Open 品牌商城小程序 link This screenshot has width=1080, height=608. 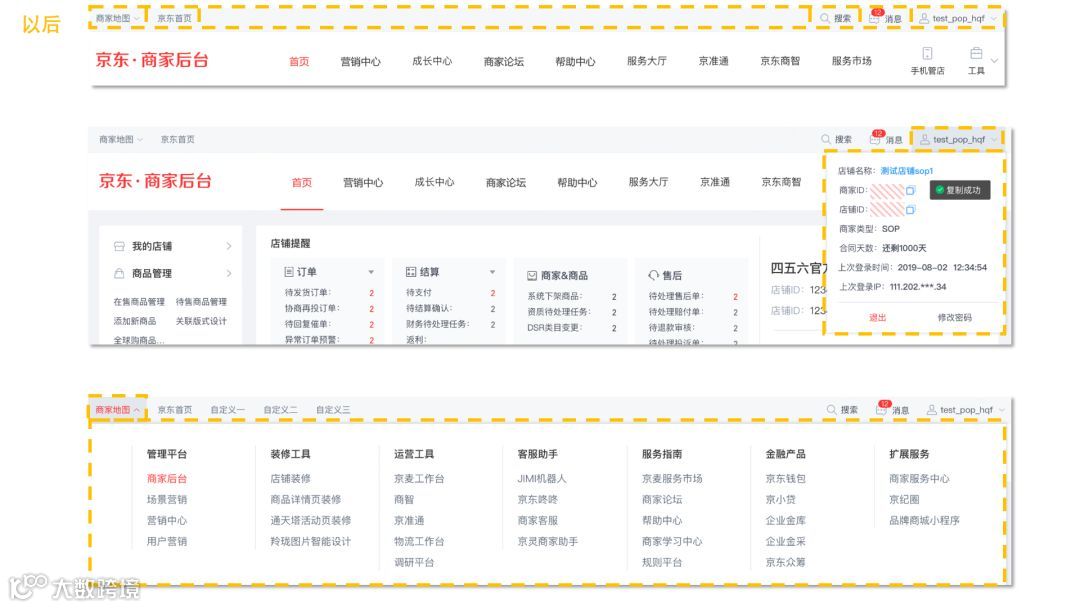click(924, 521)
